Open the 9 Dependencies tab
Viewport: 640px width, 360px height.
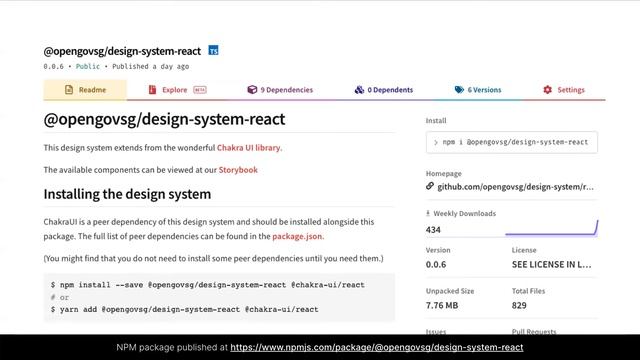[x=280, y=90]
